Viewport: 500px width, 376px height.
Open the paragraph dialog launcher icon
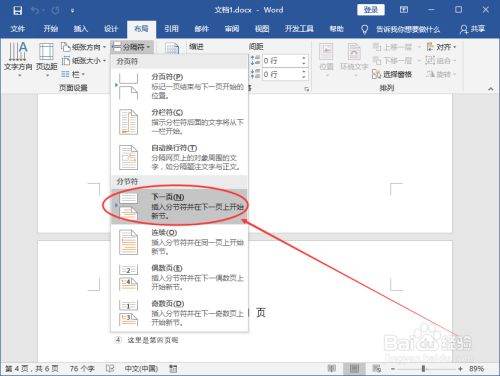[307, 89]
